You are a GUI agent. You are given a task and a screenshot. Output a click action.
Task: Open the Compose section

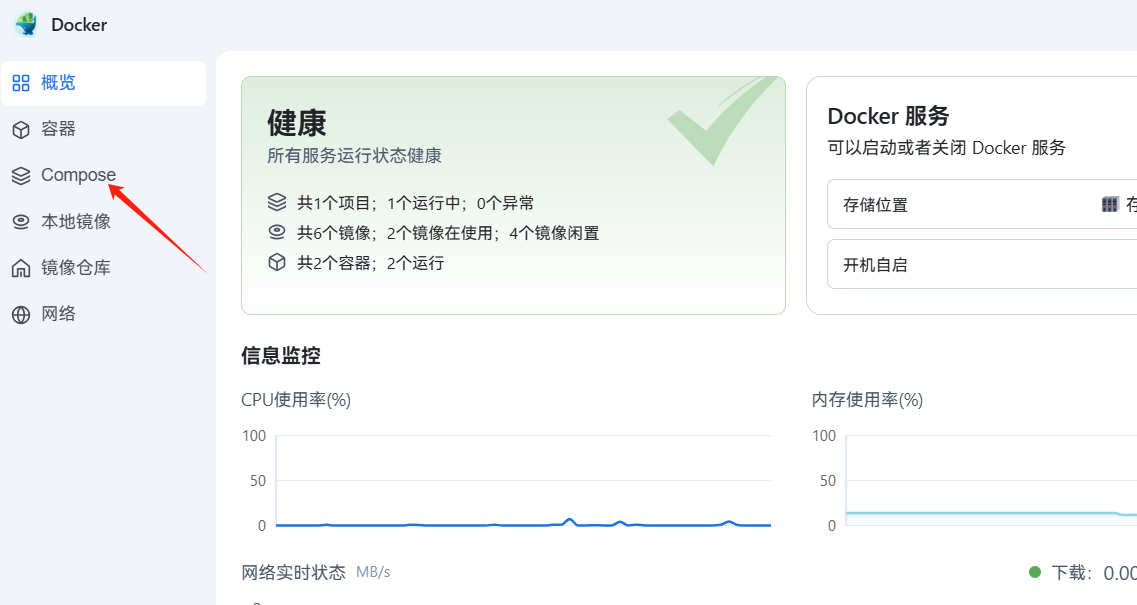pos(104,176)
